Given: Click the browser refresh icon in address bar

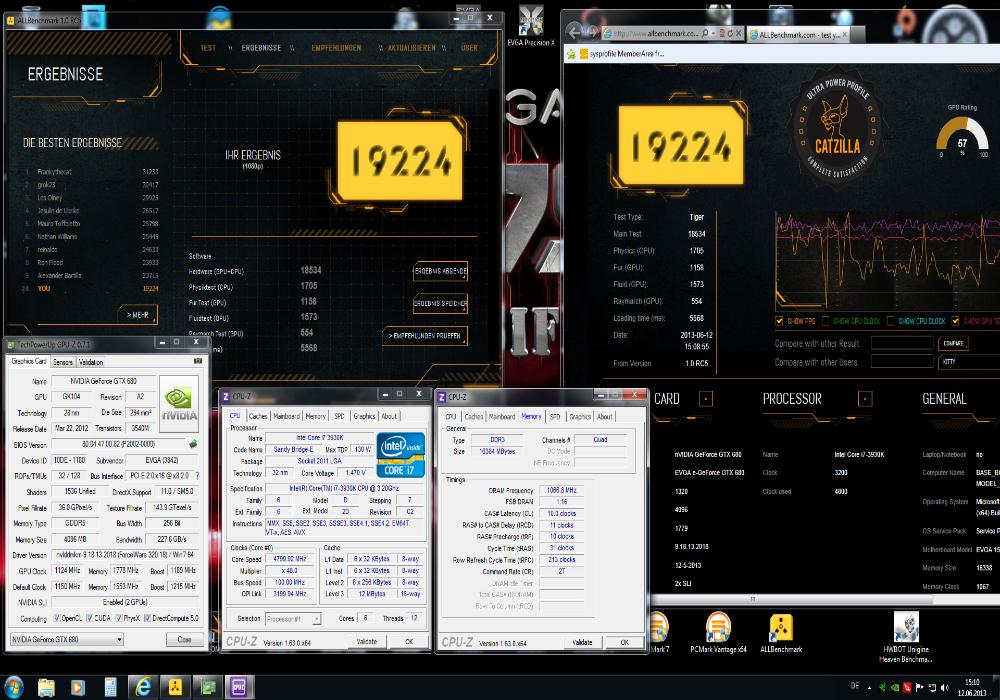Looking at the screenshot, I should click(x=730, y=33).
